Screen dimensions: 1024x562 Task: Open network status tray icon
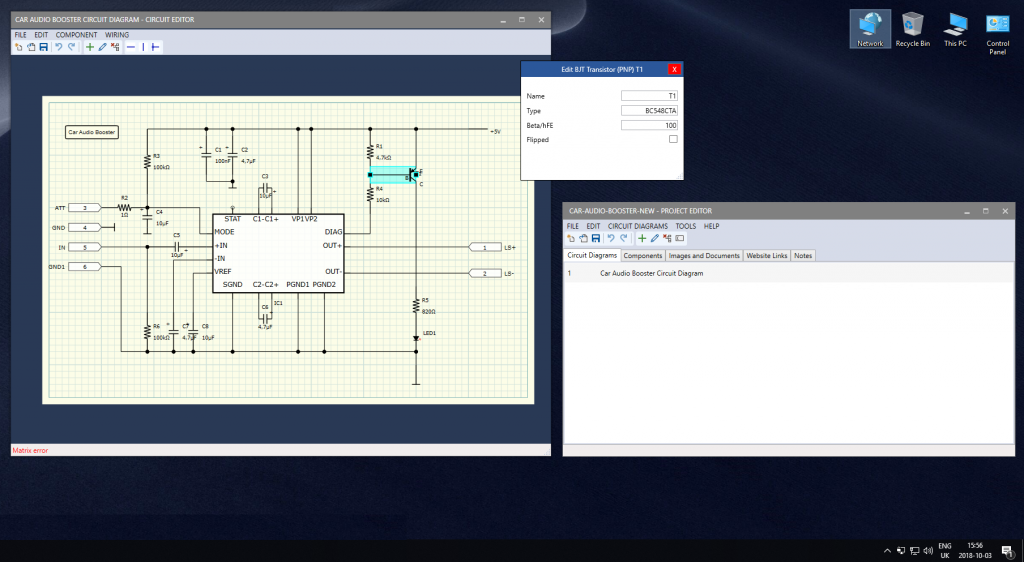coord(914,551)
